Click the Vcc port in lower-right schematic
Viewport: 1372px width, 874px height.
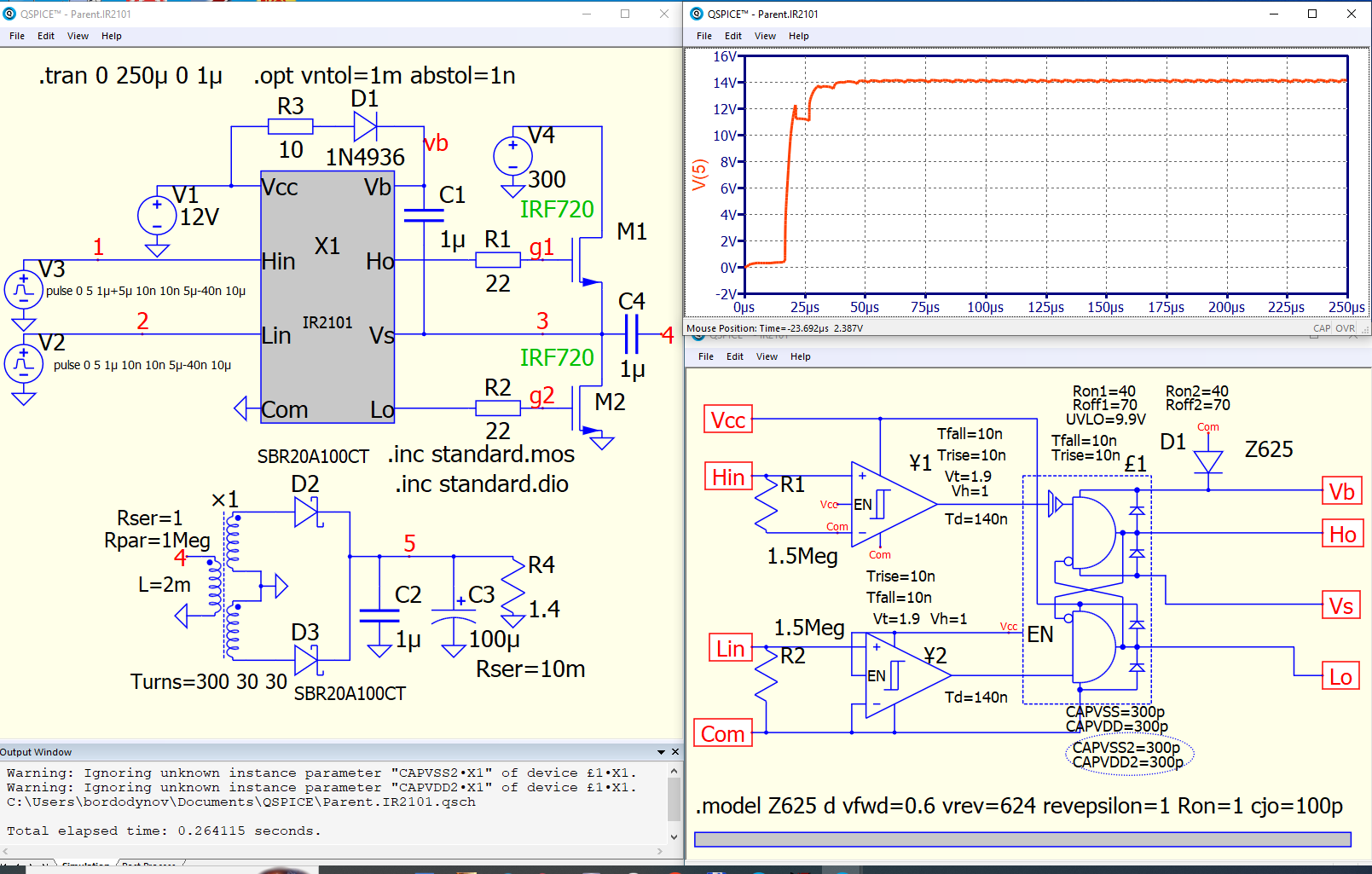[x=728, y=420]
